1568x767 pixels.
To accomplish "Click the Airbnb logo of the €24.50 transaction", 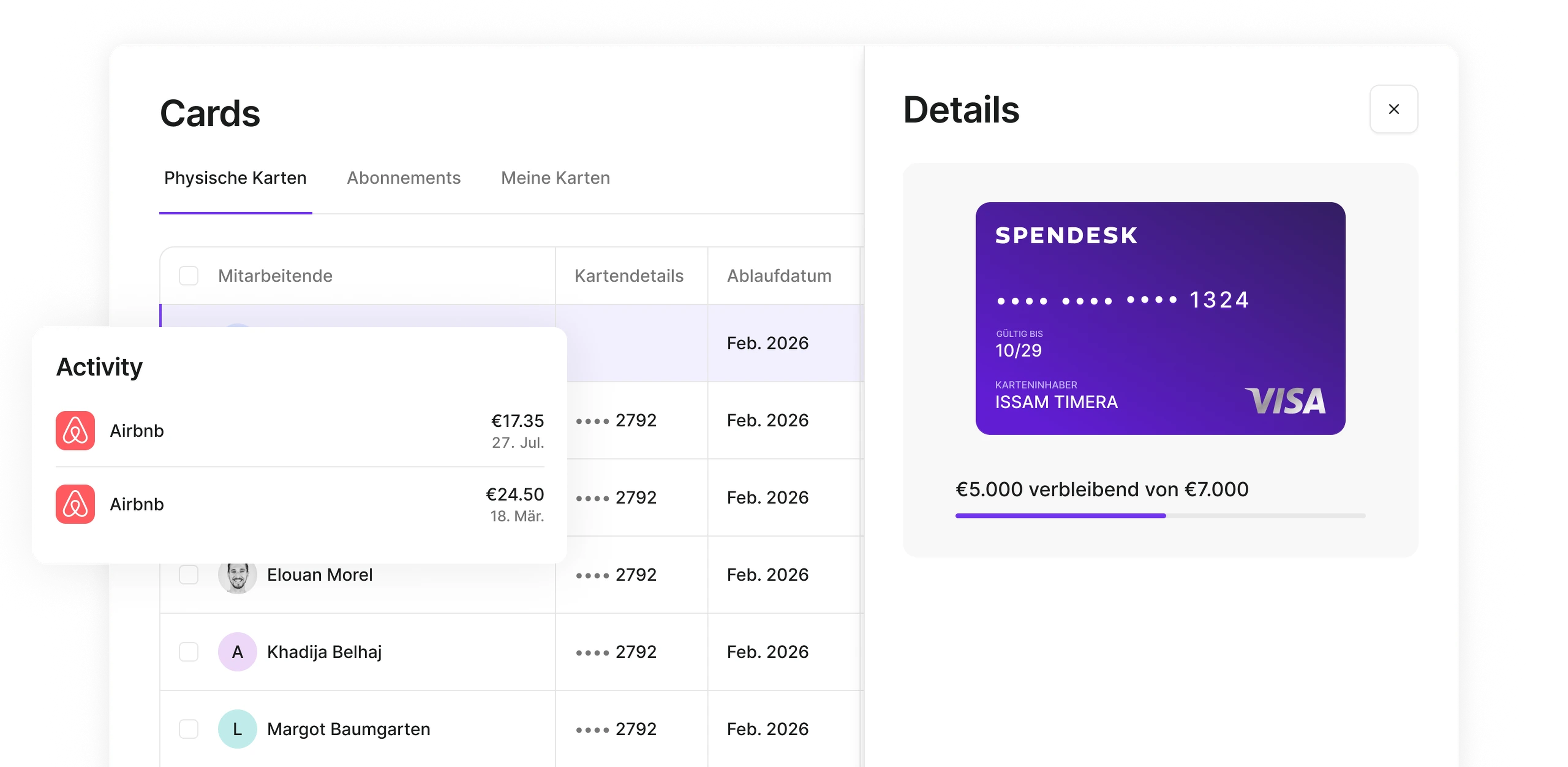I will click(x=75, y=504).
